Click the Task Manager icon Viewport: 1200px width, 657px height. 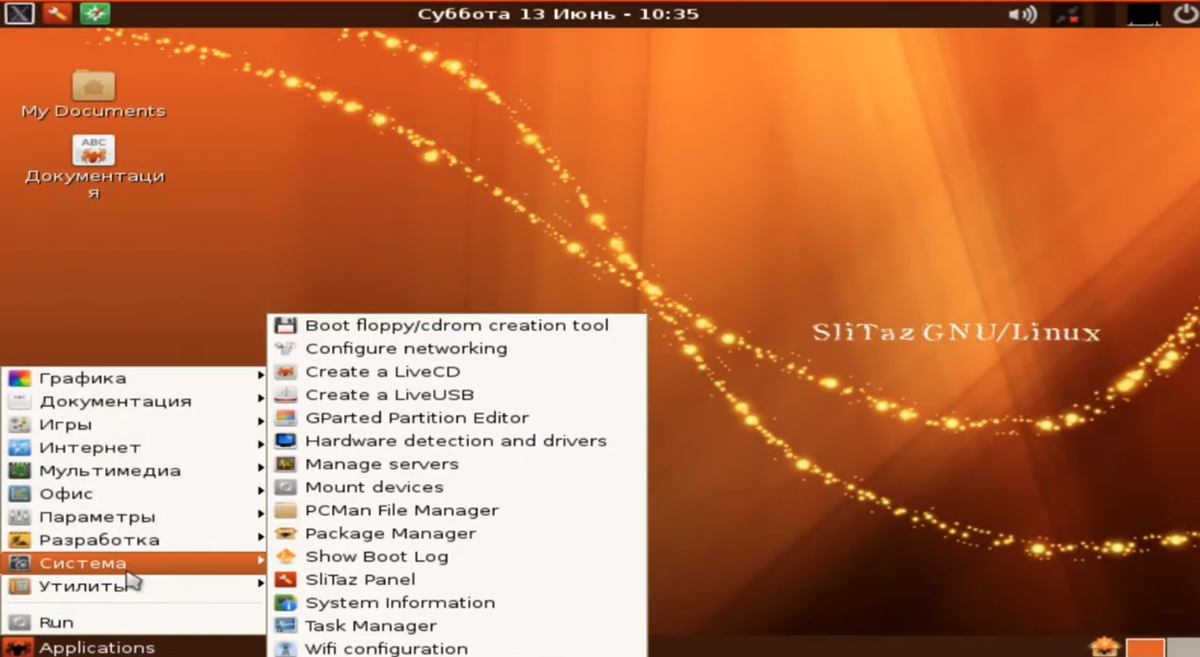click(286, 625)
